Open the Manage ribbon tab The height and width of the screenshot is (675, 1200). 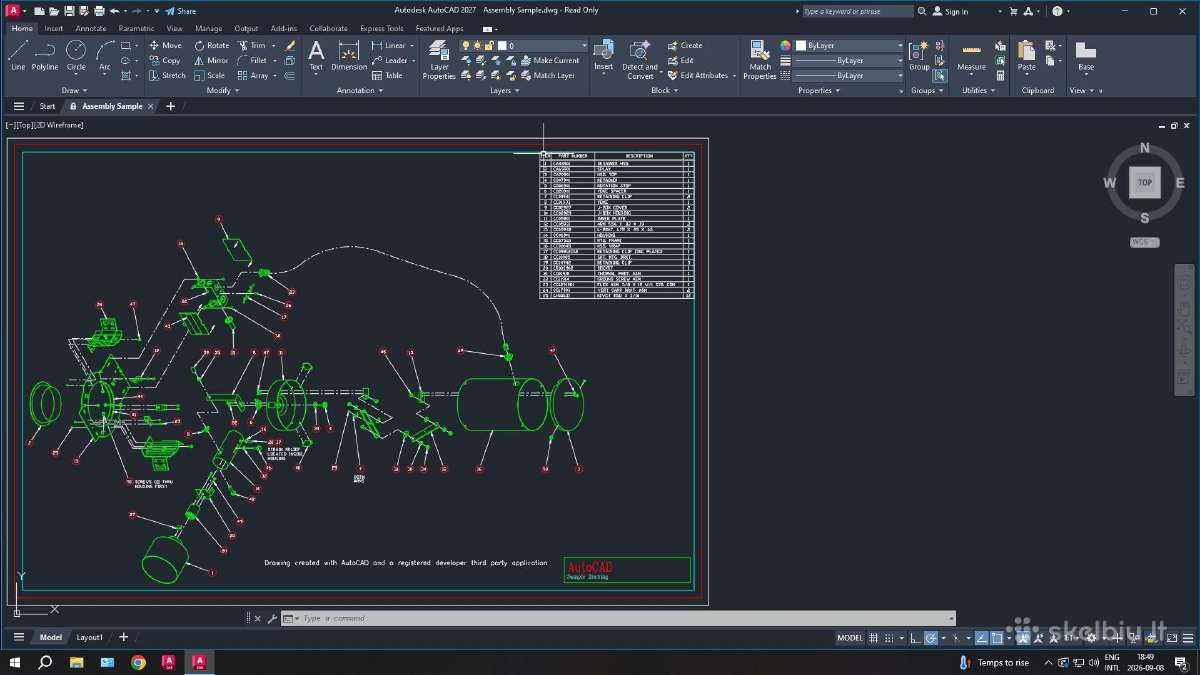click(209, 28)
